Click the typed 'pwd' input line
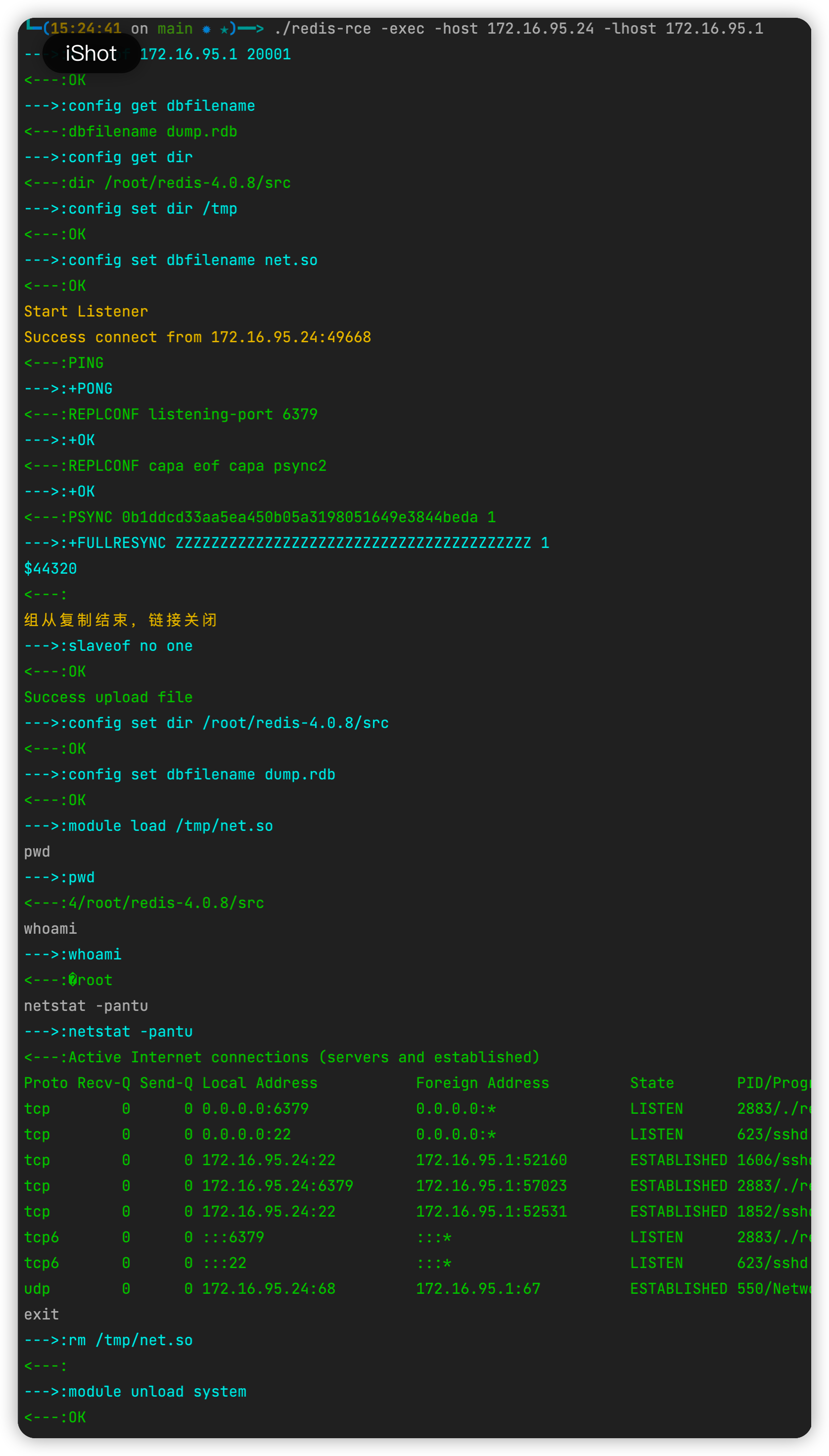 click(37, 851)
